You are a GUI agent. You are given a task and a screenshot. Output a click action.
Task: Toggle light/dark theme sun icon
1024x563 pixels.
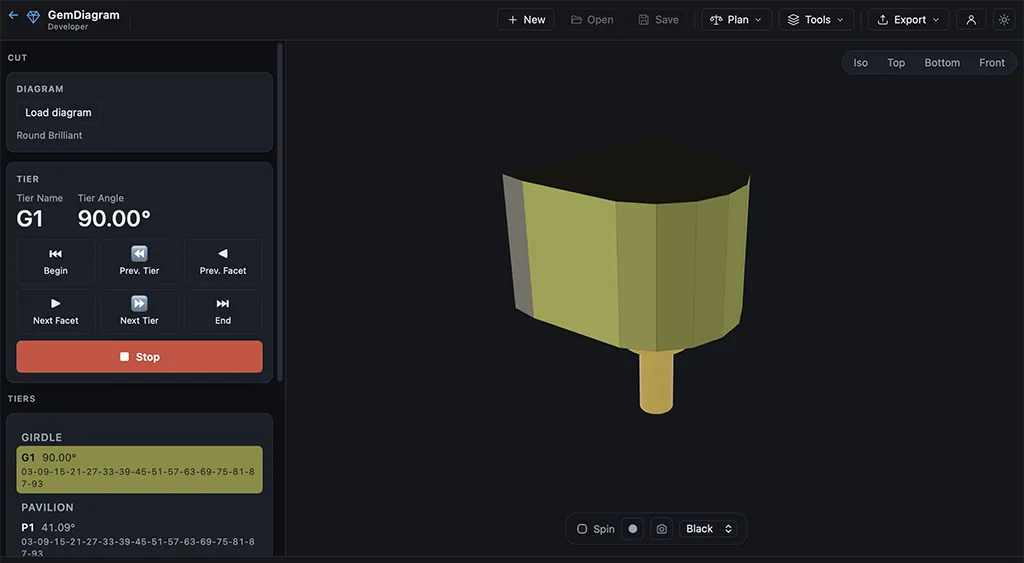click(1004, 20)
